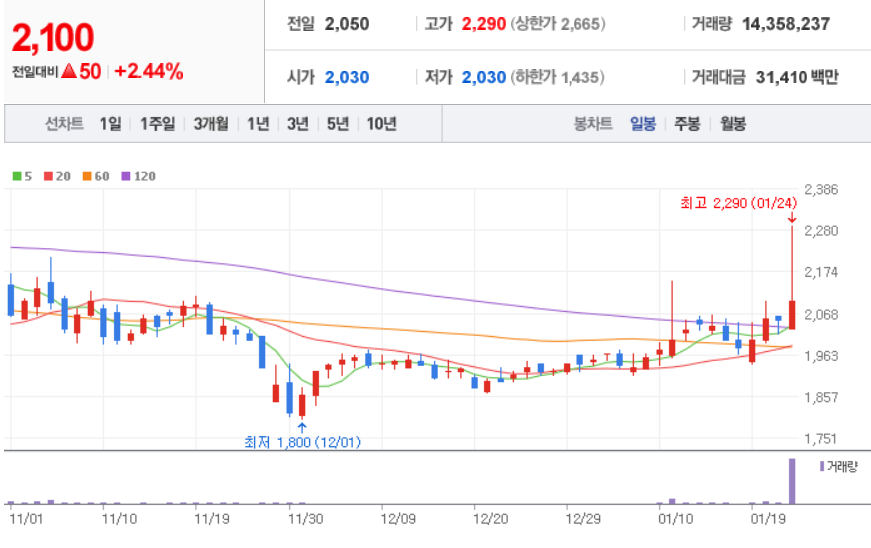Click the blue arrow marking the 최저 low
The width and height of the screenshot is (871, 548).
[x=302, y=428]
